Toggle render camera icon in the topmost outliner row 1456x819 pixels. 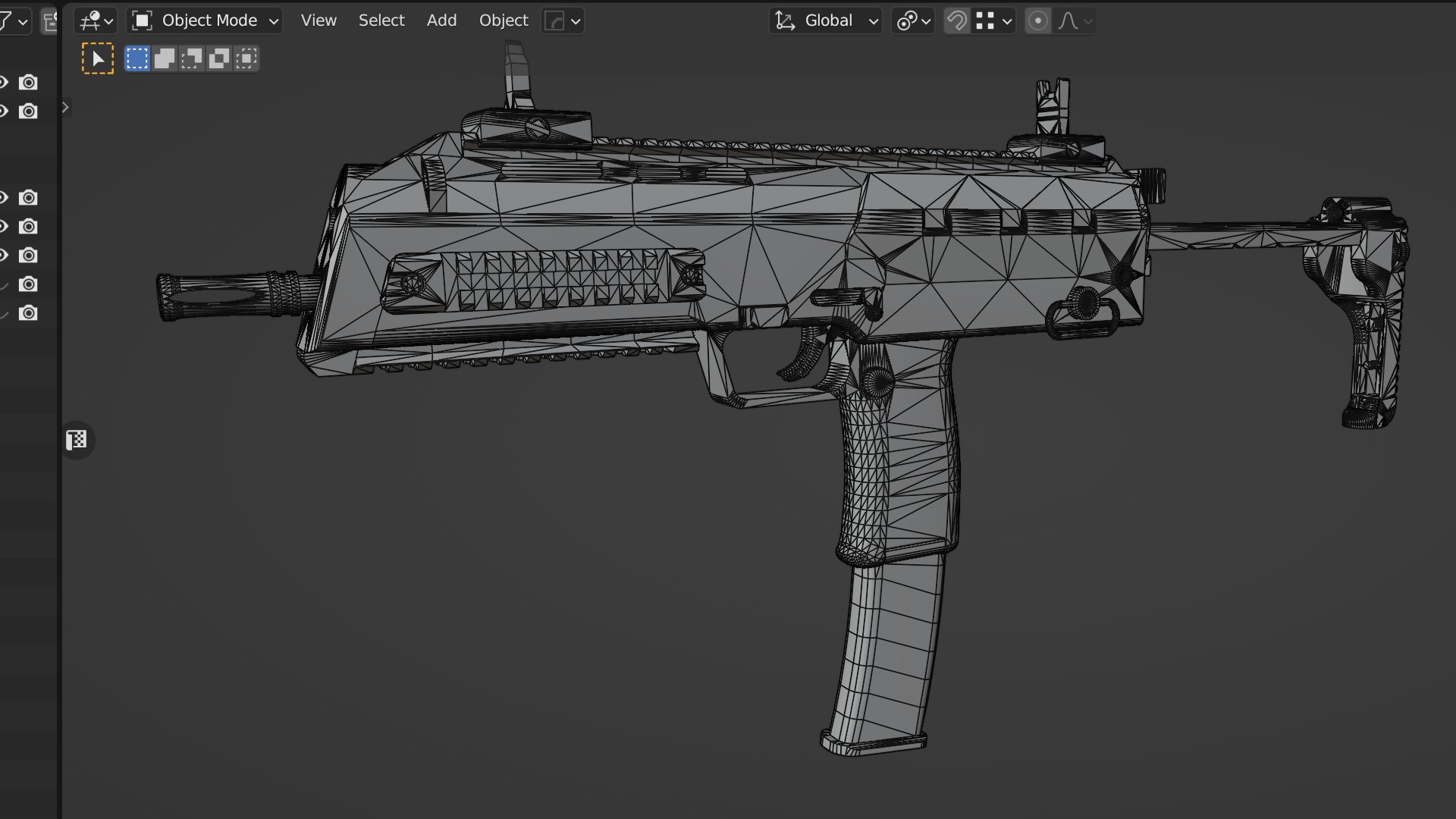[28, 82]
